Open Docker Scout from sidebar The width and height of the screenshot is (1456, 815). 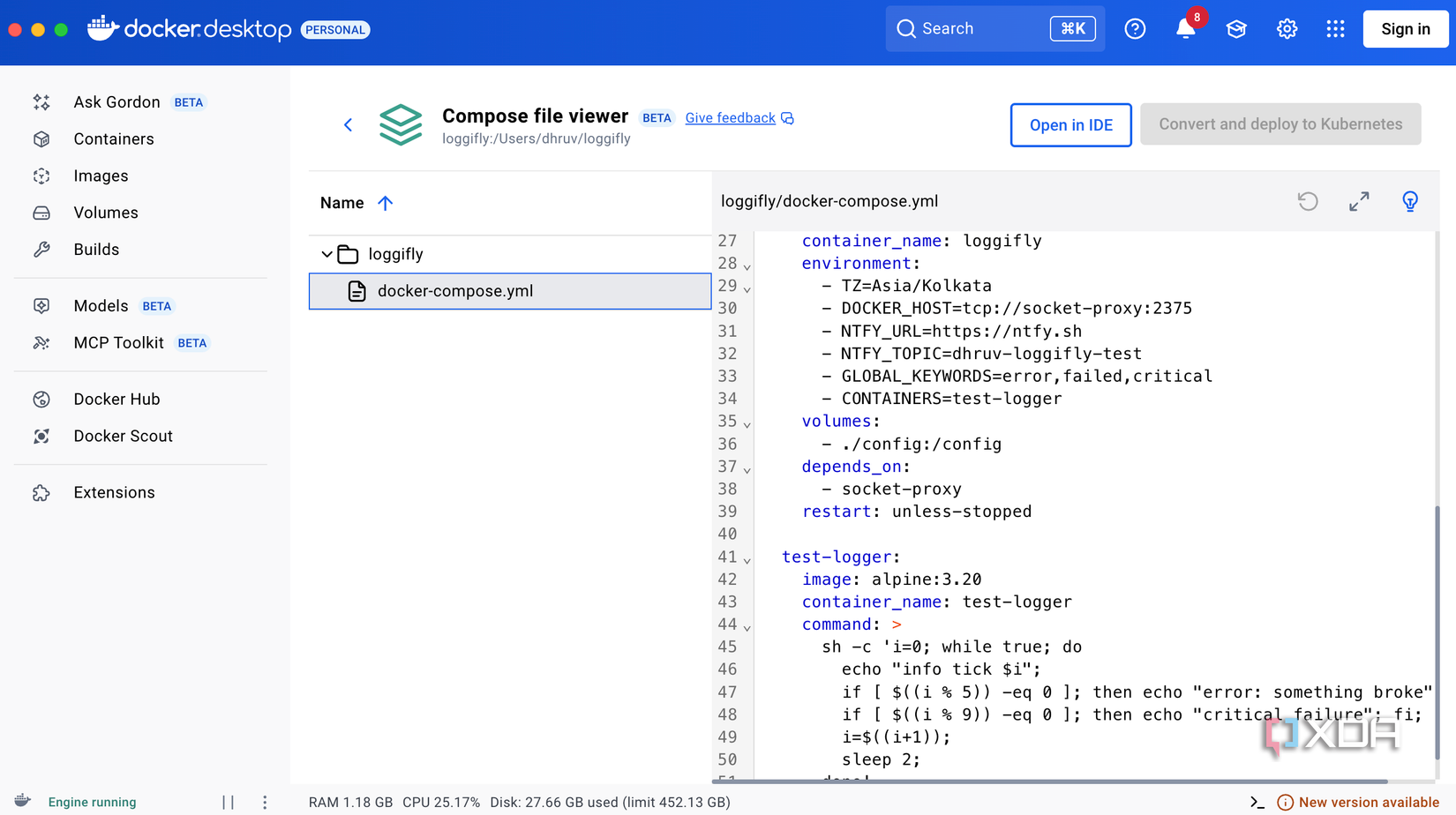pyautogui.click(x=123, y=437)
